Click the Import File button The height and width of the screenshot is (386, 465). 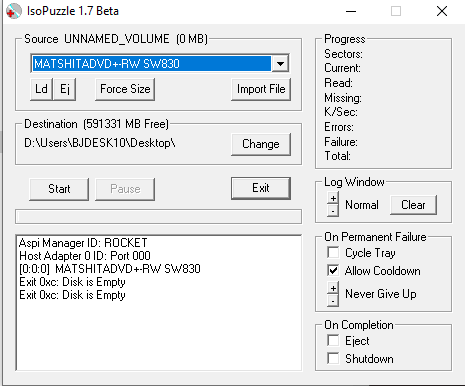pyautogui.click(x=261, y=89)
